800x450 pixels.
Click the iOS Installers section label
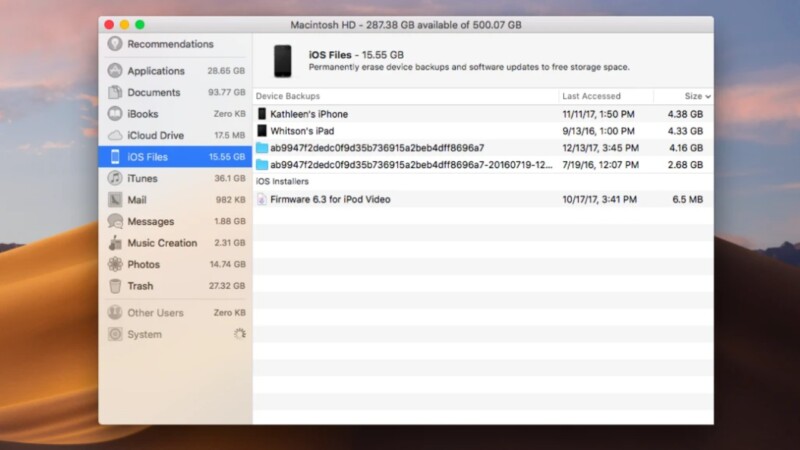coord(282,181)
